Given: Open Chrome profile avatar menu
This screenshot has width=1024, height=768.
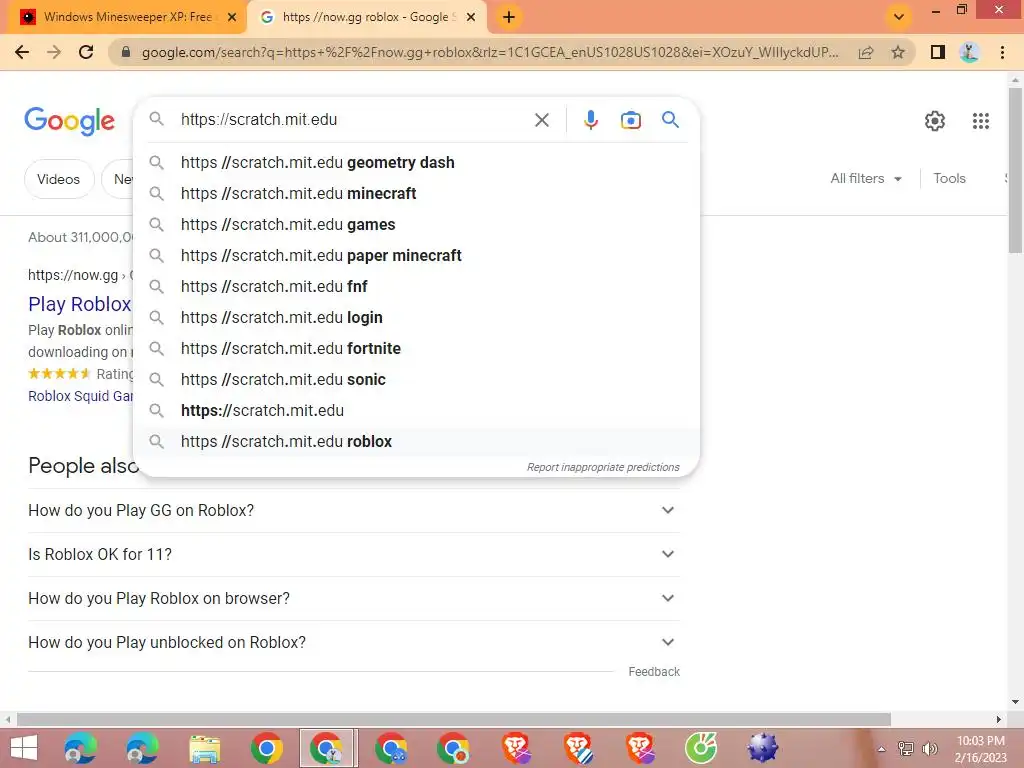Looking at the screenshot, I should click(x=969, y=52).
